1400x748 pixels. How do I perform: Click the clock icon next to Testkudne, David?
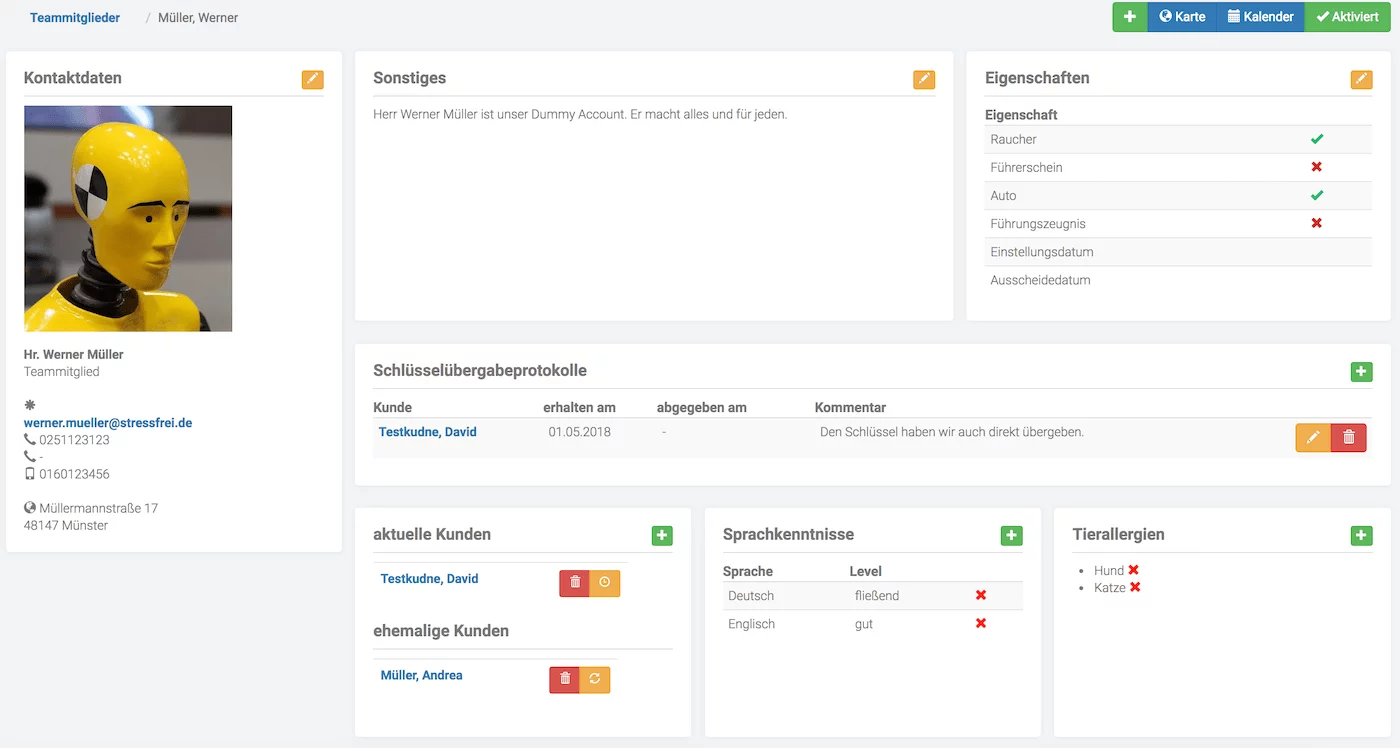pos(605,583)
